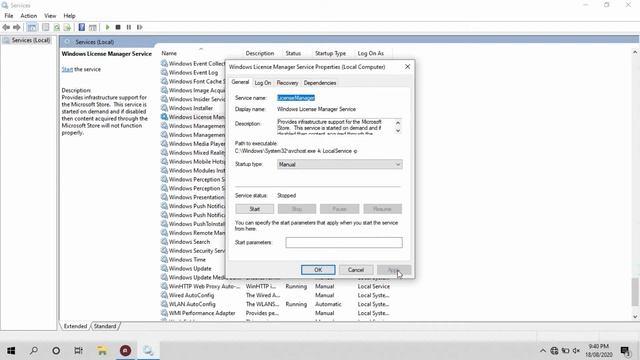Viewport: 640px width, 360px height.
Task: Open the View menu
Action: point(50,16)
